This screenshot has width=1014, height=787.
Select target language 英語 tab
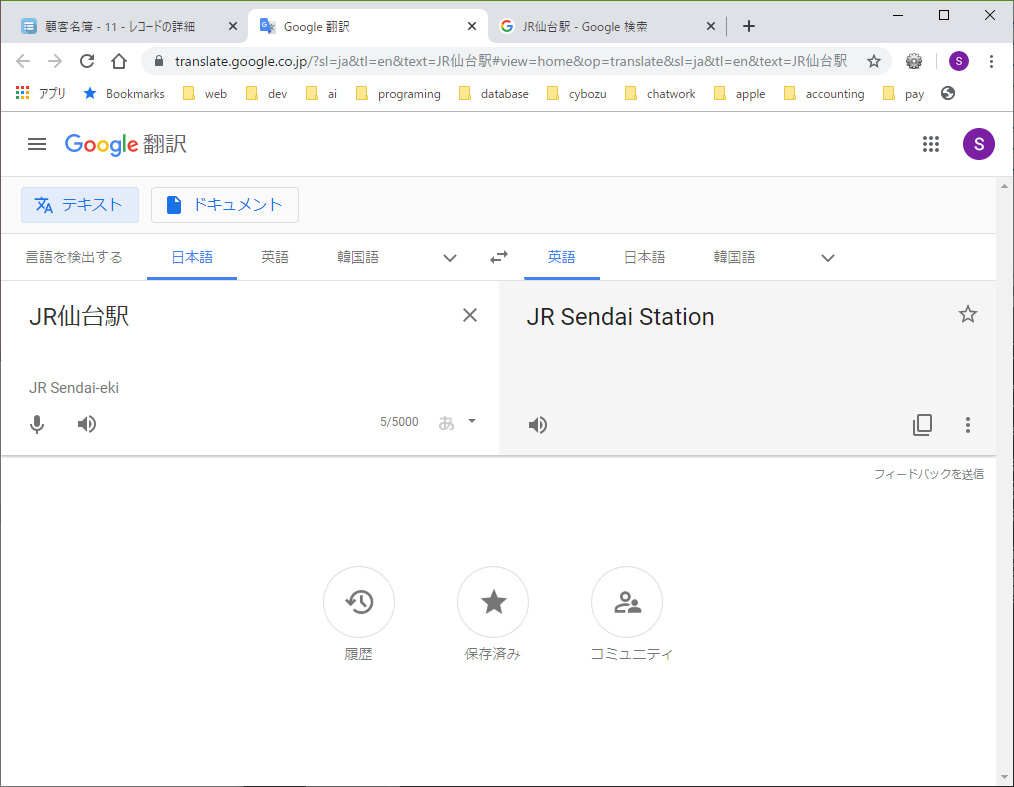(561, 257)
